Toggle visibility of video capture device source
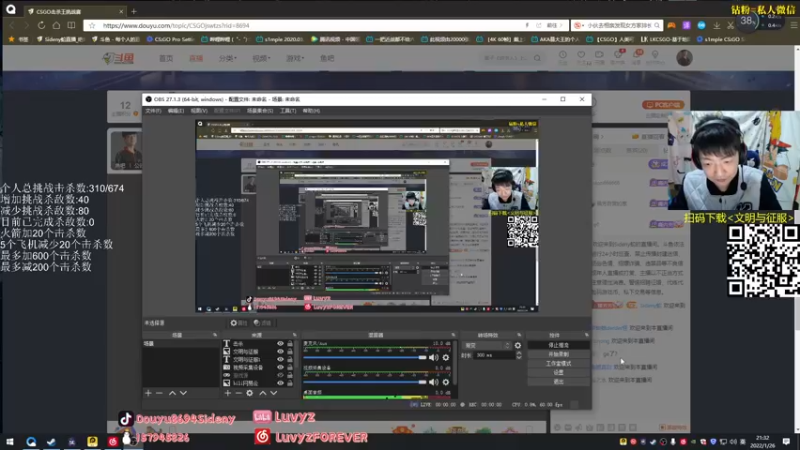This screenshot has width=800, height=450. pos(280,367)
